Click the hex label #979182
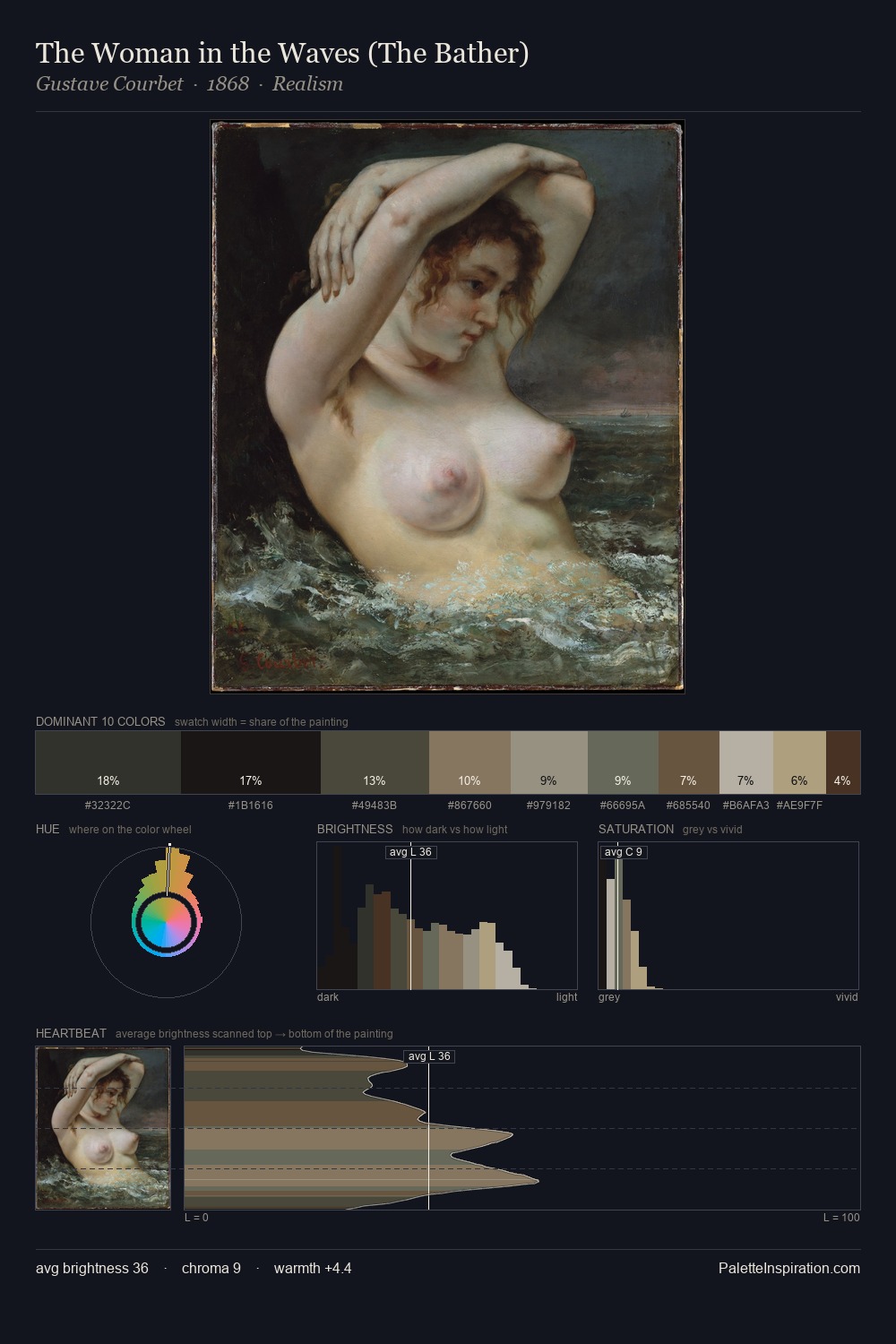The image size is (896, 1344). (x=548, y=806)
